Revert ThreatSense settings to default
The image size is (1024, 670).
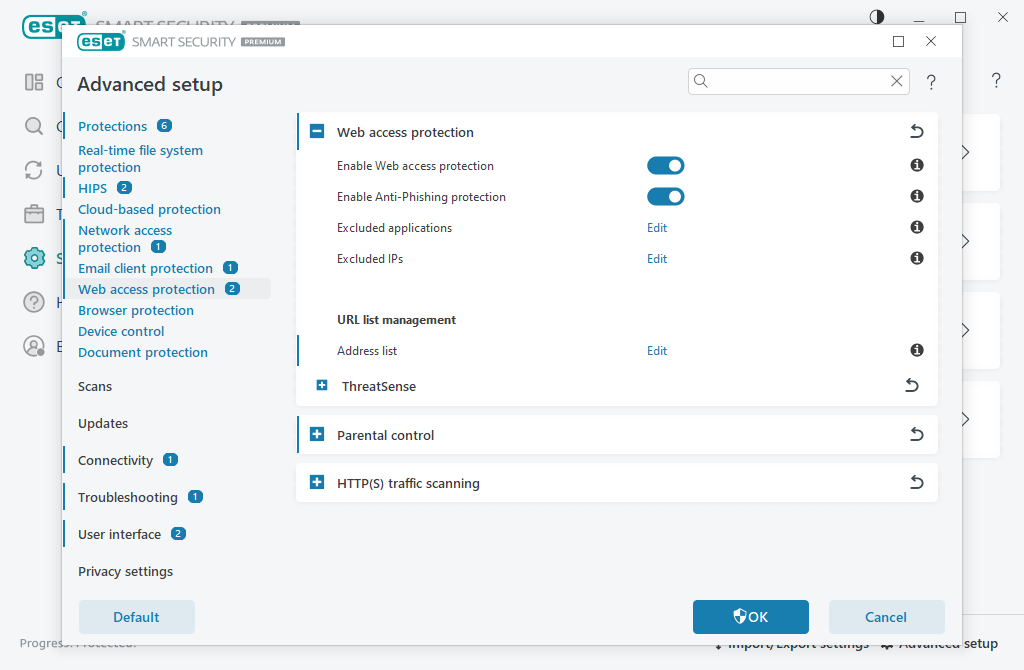tap(912, 385)
